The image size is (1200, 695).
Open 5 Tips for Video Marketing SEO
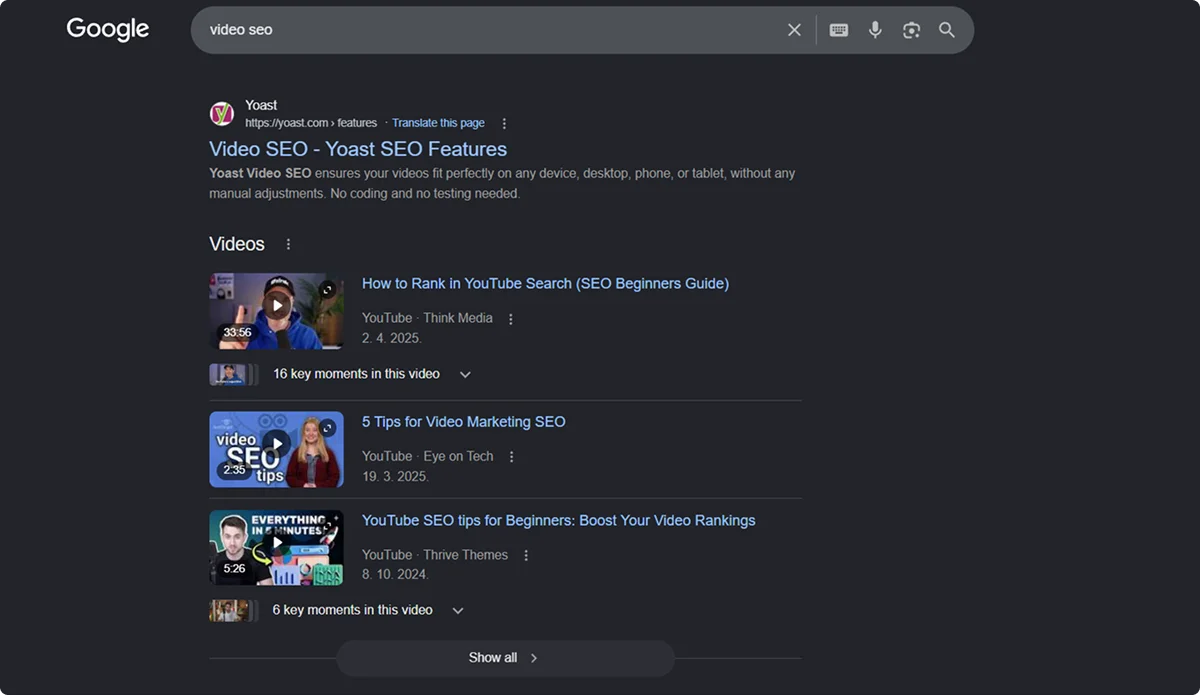click(x=464, y=422)
